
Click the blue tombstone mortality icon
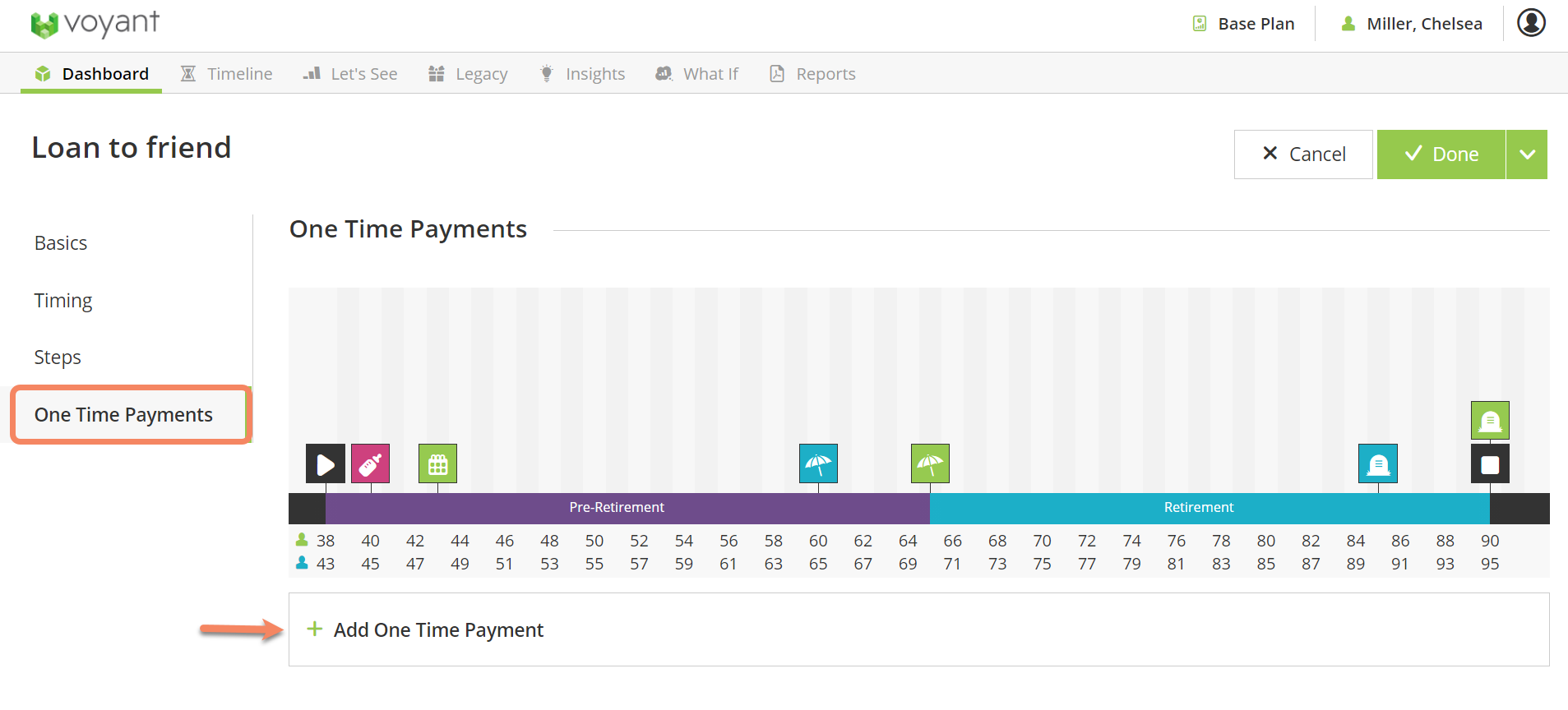click(x=1378, y=464)
